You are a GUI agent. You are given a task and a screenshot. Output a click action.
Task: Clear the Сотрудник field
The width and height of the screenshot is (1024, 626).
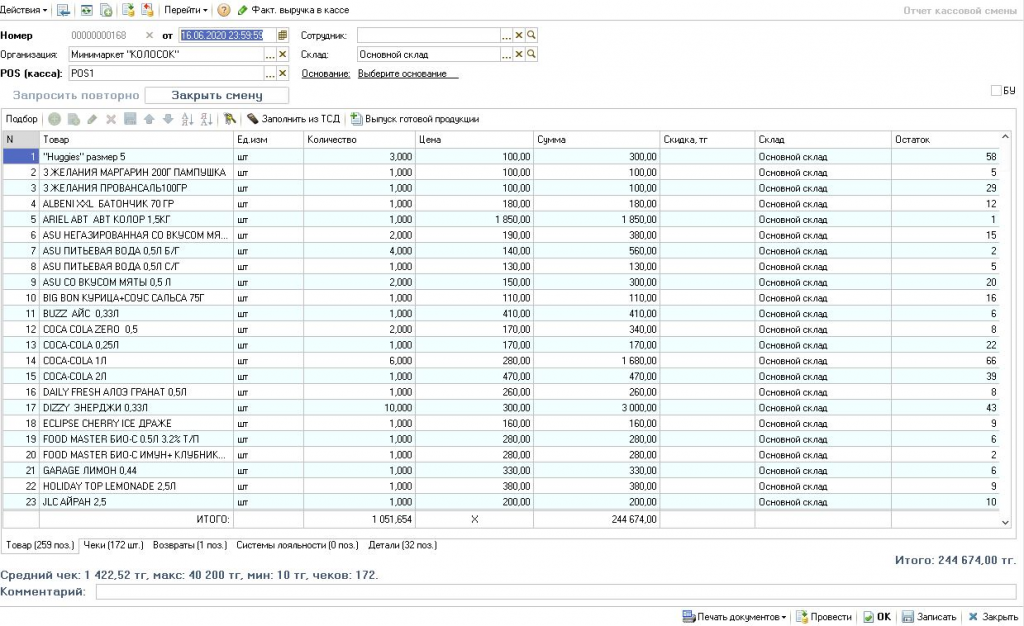click(519, 35)
